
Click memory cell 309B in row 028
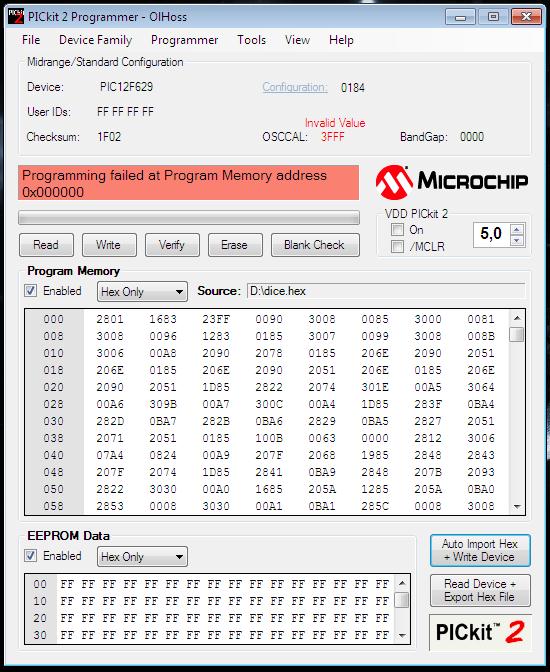click(x=163, y=404)
